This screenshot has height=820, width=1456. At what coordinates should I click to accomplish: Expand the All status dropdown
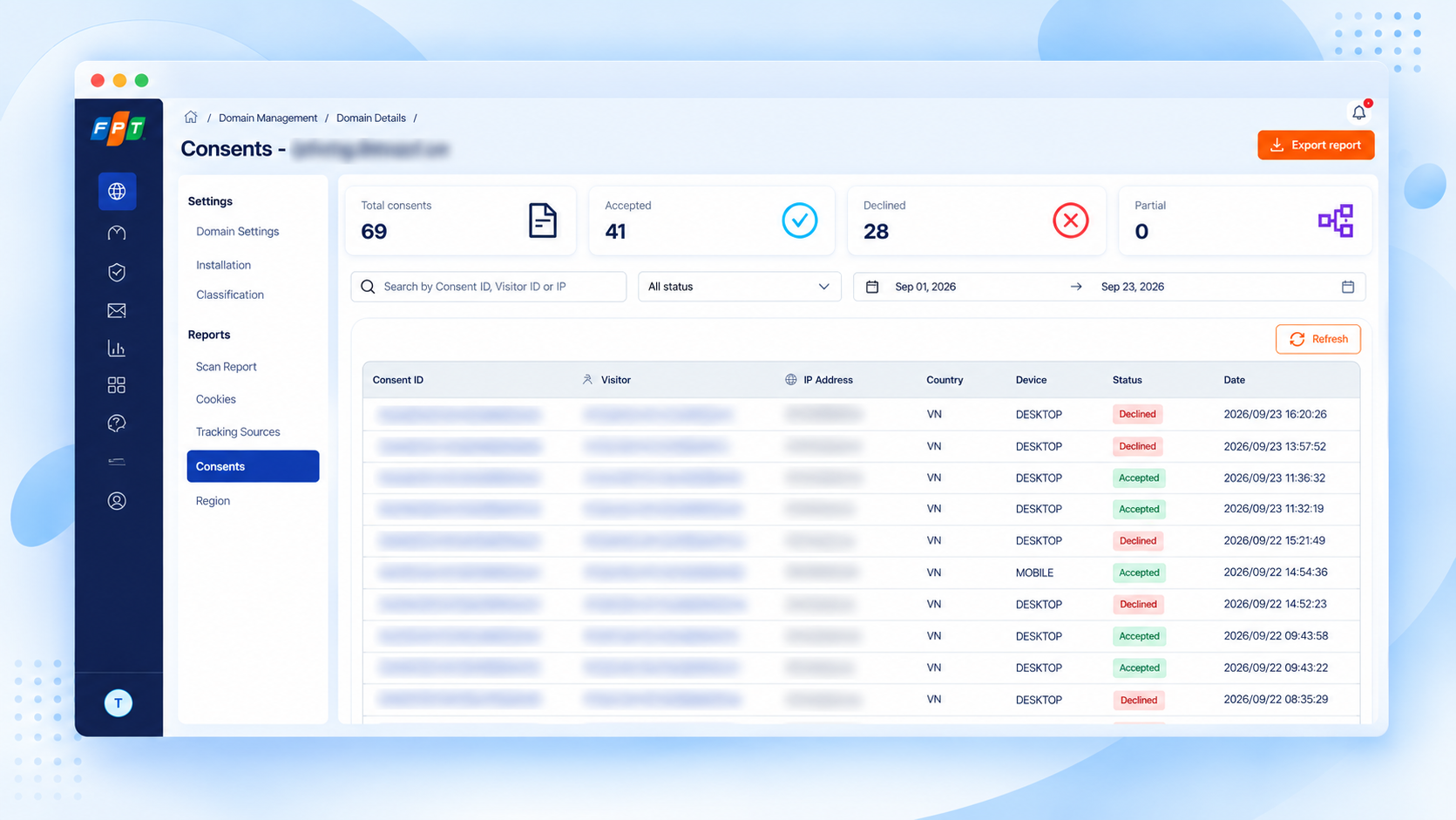[739, 287]
